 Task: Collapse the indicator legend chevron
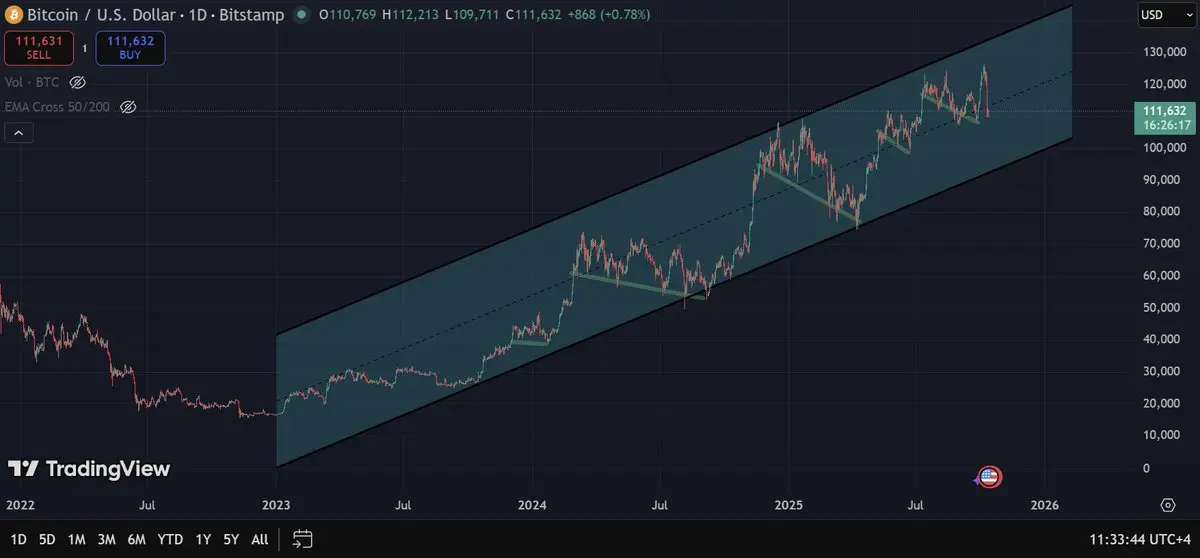[19, 132]
